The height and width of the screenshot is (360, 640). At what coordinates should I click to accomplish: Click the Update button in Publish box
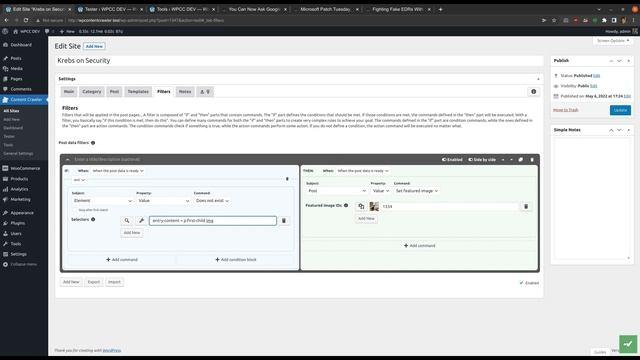click(620, 110)
